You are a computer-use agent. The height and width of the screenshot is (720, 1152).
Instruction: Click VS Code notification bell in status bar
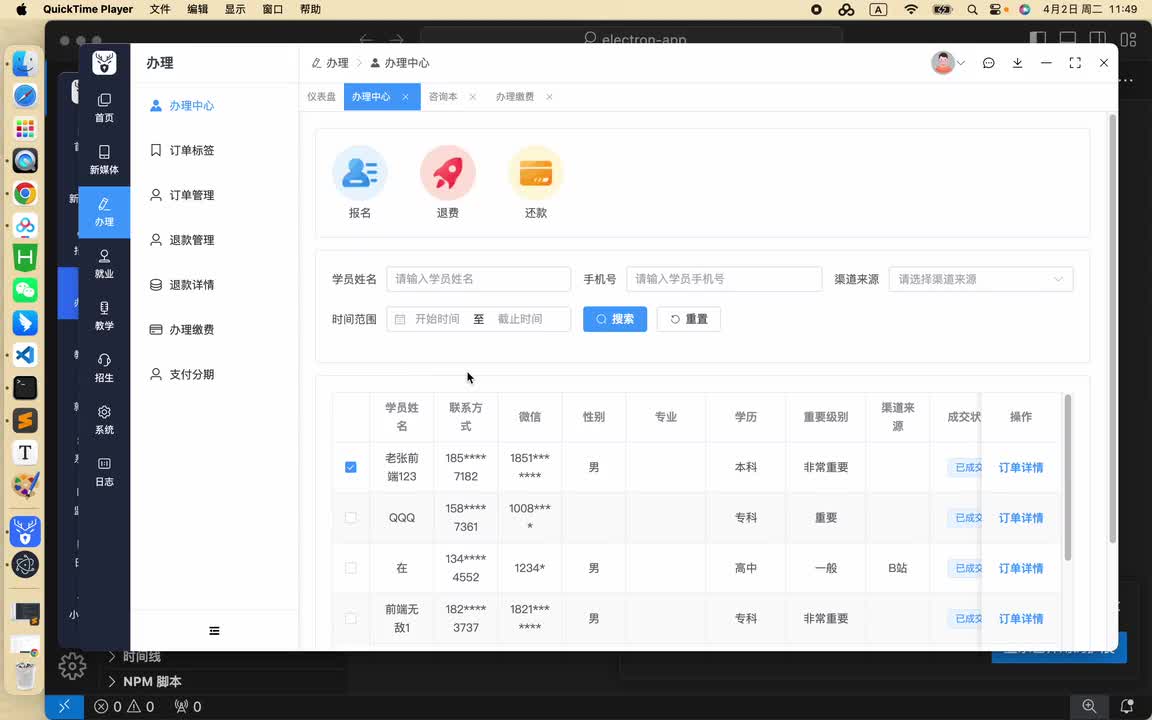coord(1126,707)
